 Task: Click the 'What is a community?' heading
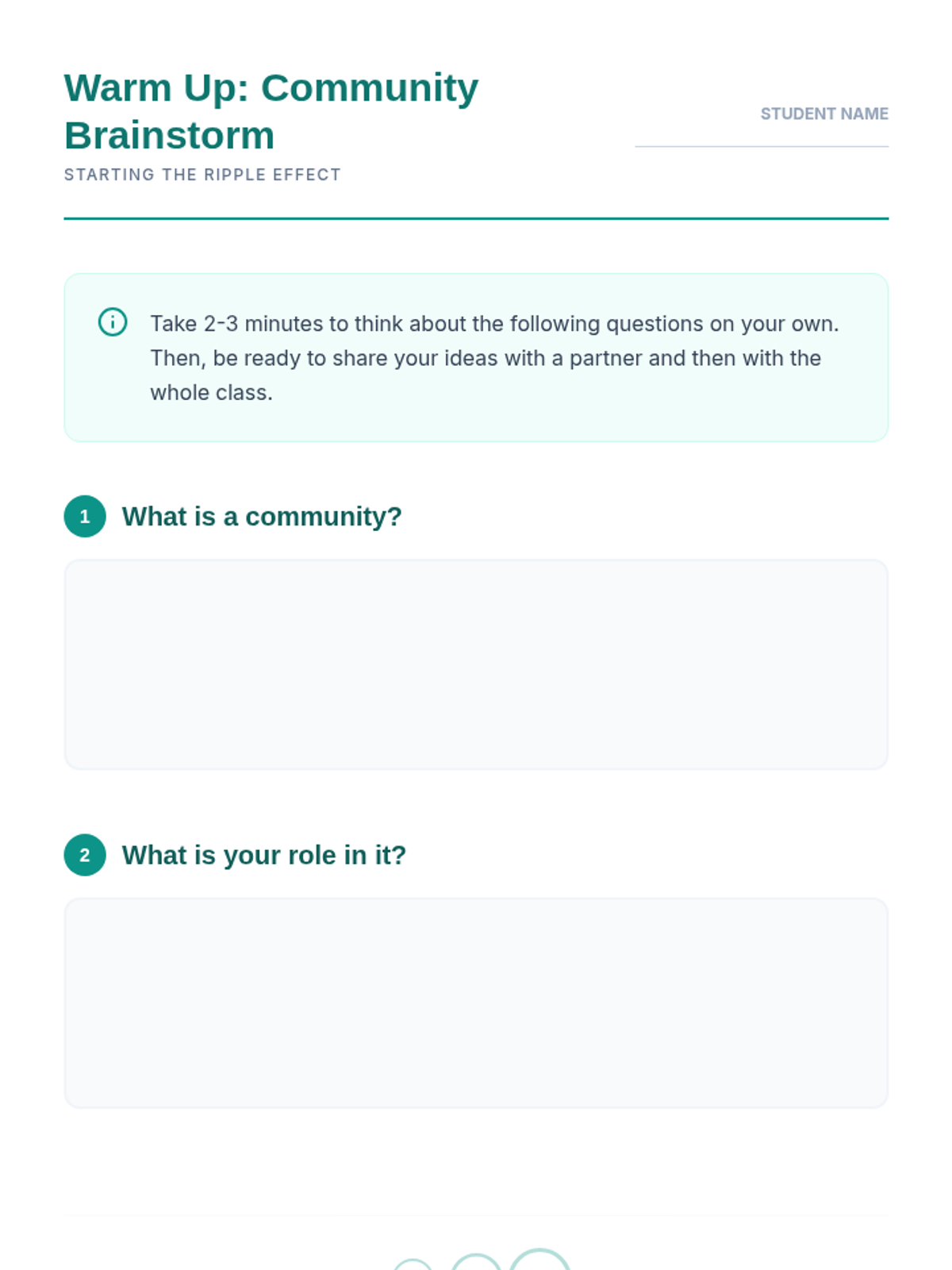pos(262,517)
